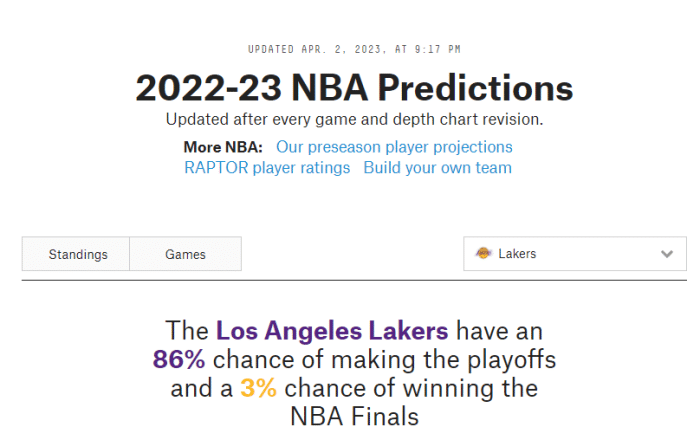Click the yellow 3% Finals chance figure

point(258,388)
